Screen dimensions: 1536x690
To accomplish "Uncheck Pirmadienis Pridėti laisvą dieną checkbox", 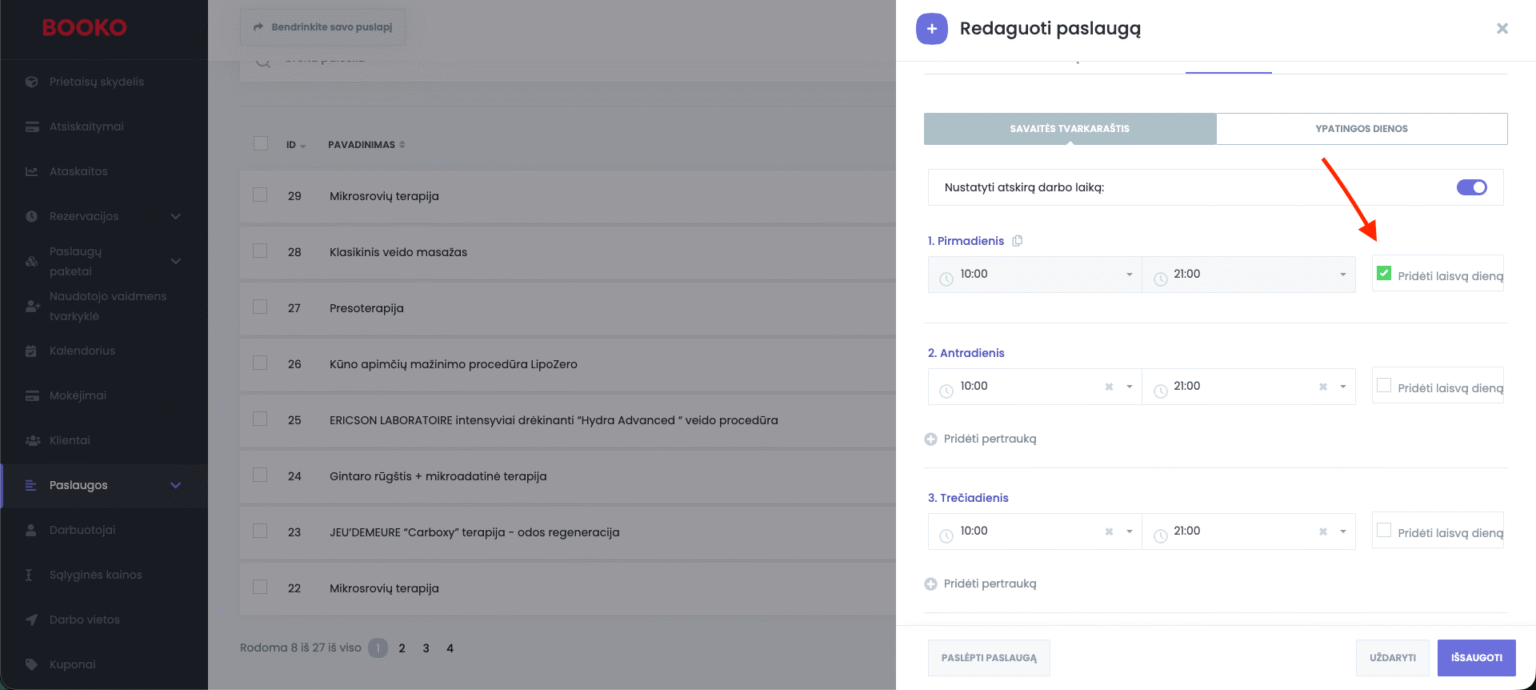I will click(x=1384, y=273).
